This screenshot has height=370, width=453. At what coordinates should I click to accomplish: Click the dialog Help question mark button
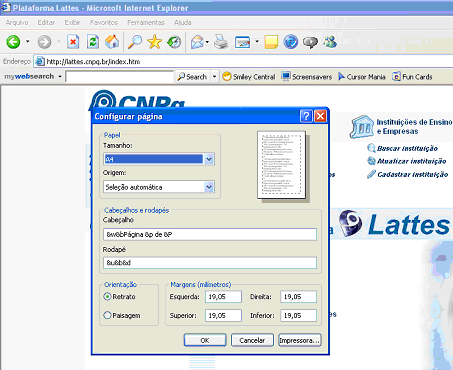click(306, 116)
